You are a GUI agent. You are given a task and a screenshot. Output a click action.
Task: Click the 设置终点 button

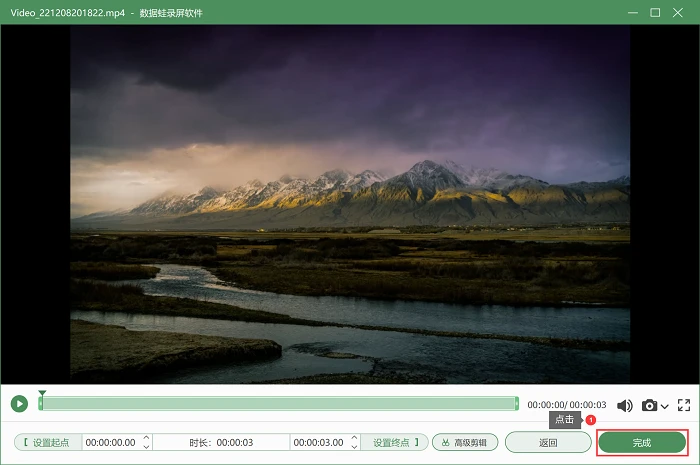(395, 442)
